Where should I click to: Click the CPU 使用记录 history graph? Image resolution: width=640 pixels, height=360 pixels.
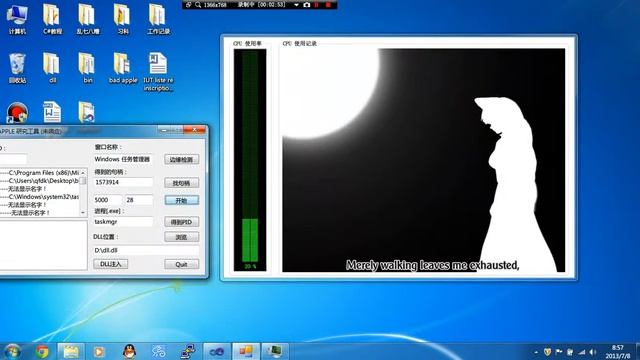[x=424, y=160]
